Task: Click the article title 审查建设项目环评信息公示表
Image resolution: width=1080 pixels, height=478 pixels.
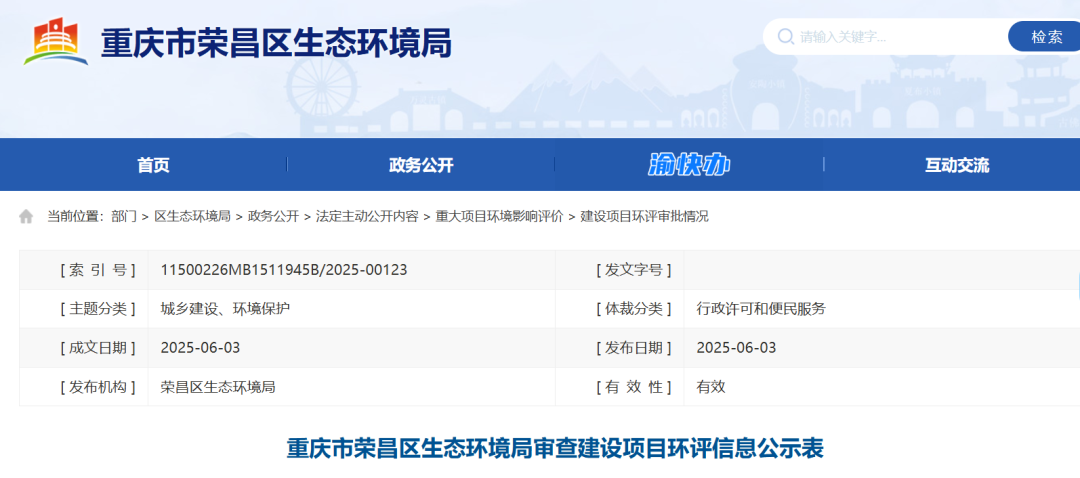Action: click(555, 448)
